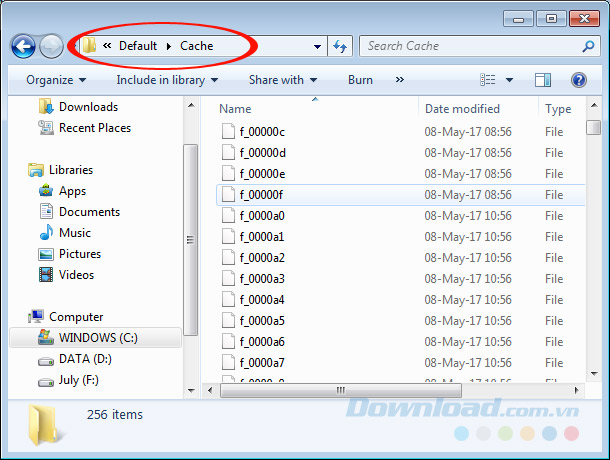This screenshot has height=460, width=610.
Task: Sort files by Date modified column
Action: [x=462, y=109]
